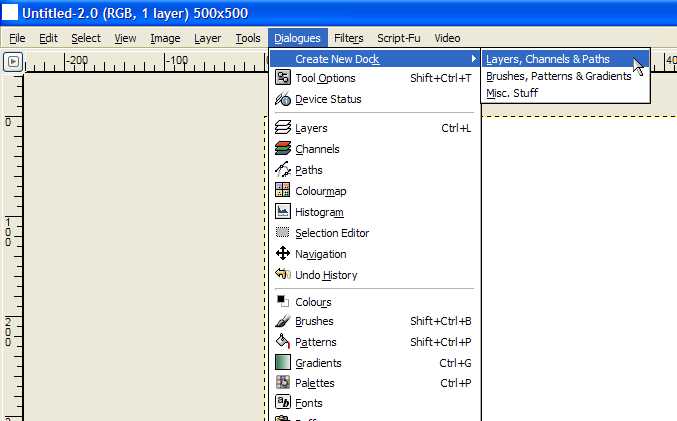Click the Brushes paintbrush icon

(x=283, y=321)
